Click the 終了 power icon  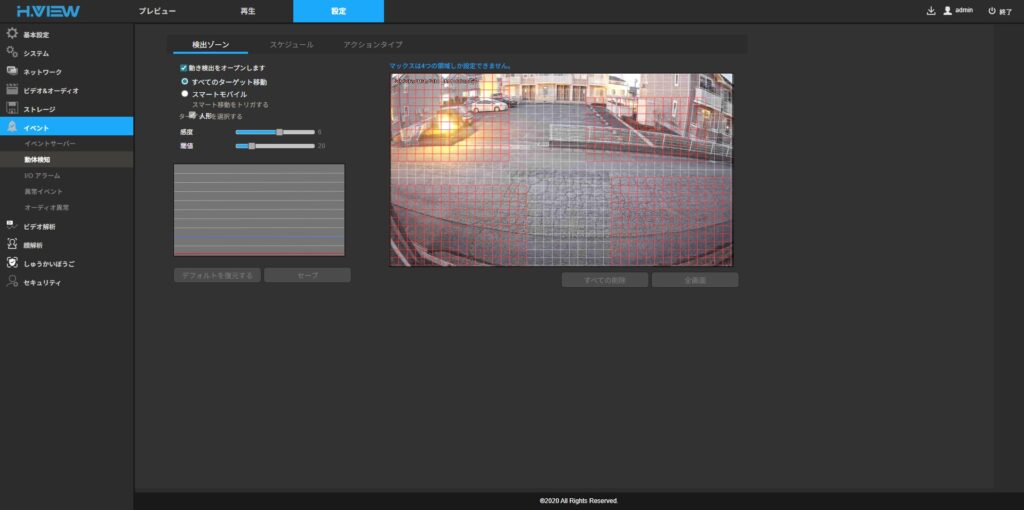[991, 11]
